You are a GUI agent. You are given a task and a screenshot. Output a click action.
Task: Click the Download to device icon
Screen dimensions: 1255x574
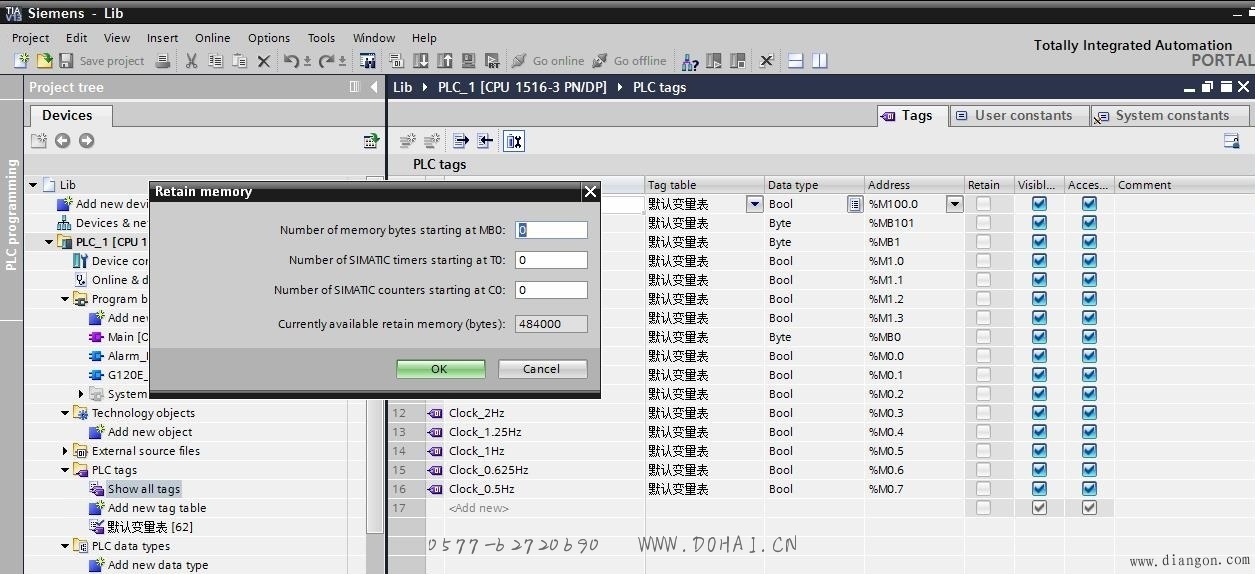pyautogui.click(x=420, y=61)
